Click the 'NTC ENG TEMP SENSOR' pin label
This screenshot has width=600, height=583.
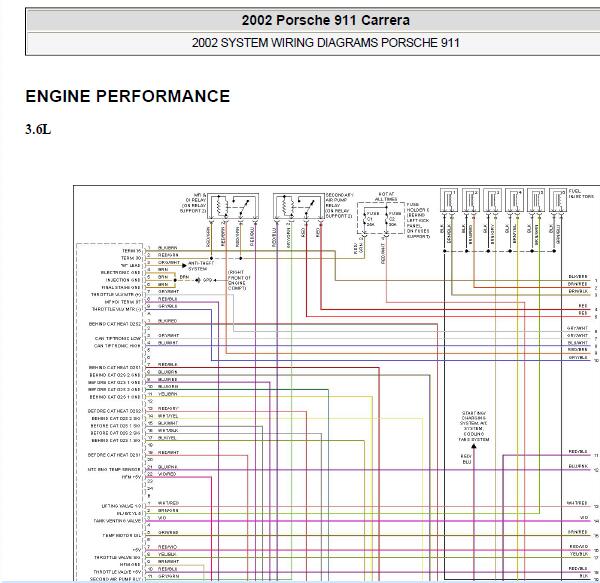point(114,470)
